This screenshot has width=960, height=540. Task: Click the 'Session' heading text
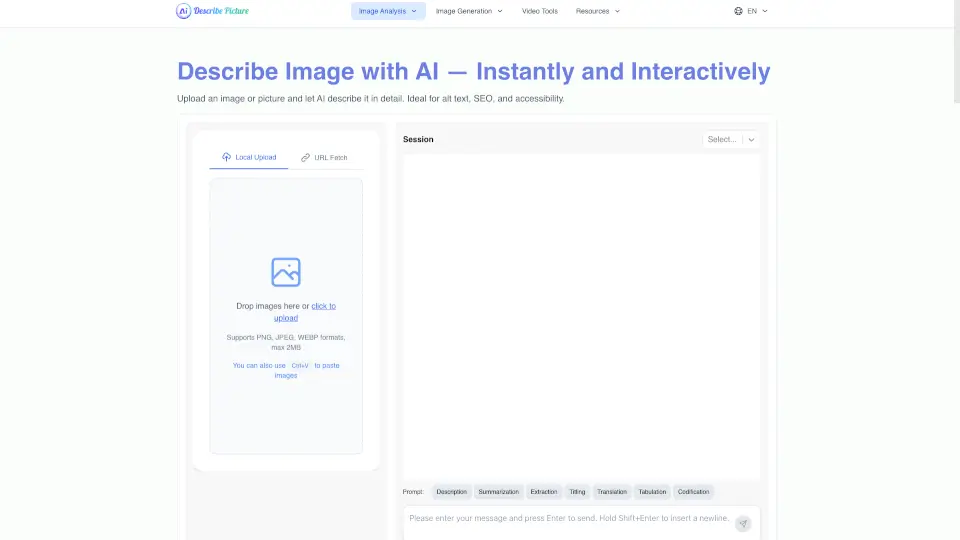click(418, 140)
